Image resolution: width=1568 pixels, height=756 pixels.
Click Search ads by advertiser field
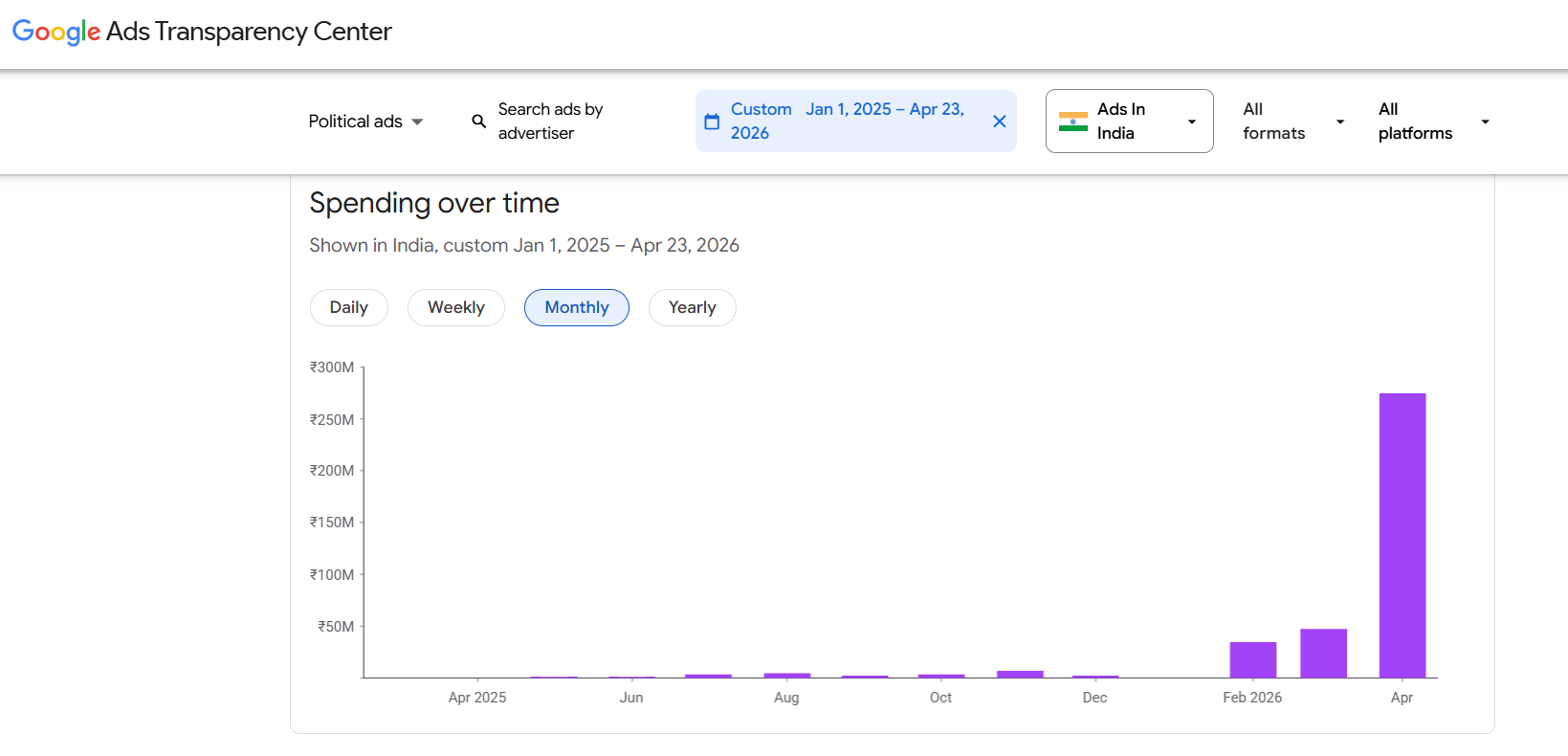click(x=550, y=122)
